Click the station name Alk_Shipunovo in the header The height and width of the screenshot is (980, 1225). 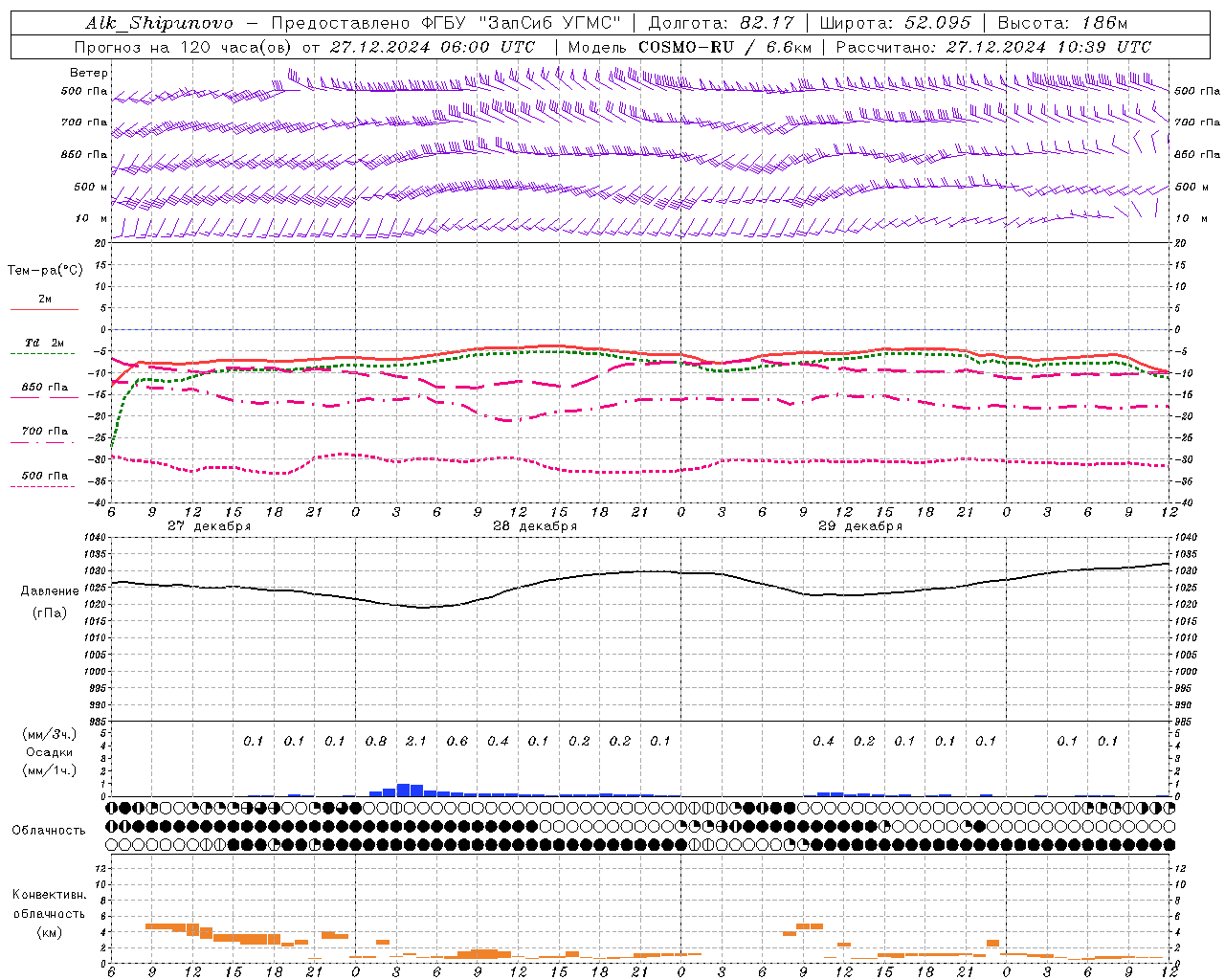pyautogui.click(x=159, y=23)
